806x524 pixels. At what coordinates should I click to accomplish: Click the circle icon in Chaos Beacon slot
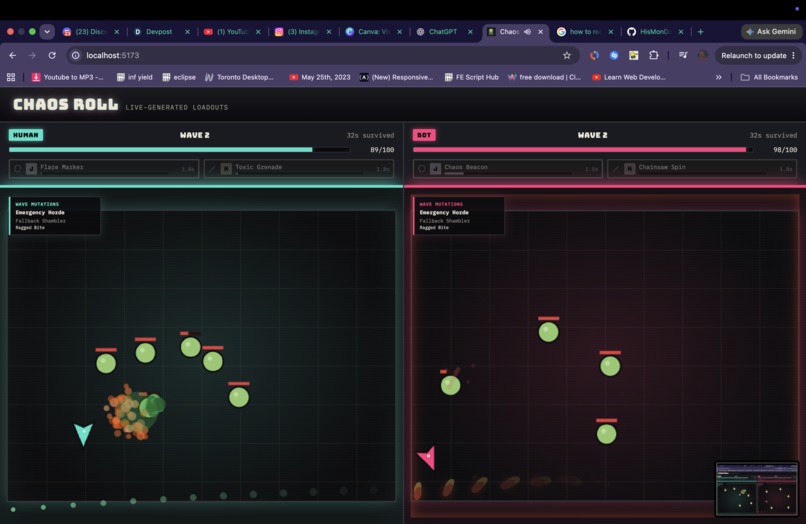[422, 168]
